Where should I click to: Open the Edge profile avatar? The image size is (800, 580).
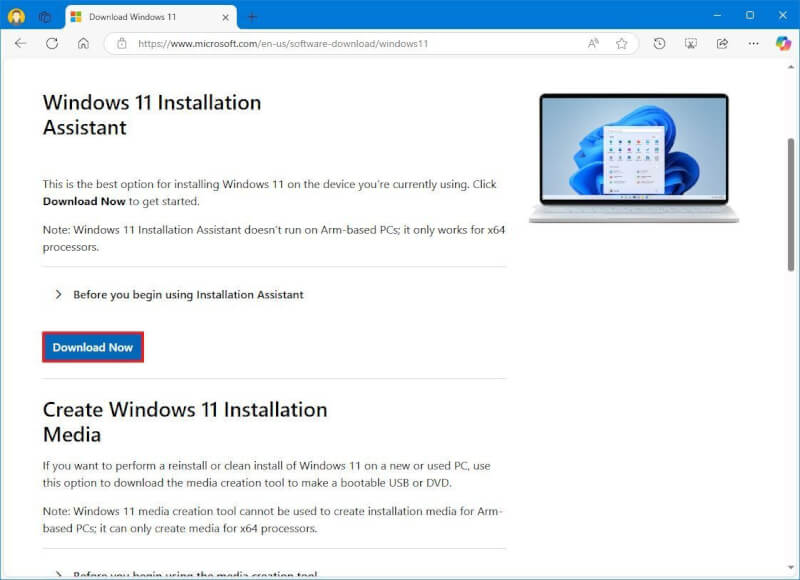point(16,16)
